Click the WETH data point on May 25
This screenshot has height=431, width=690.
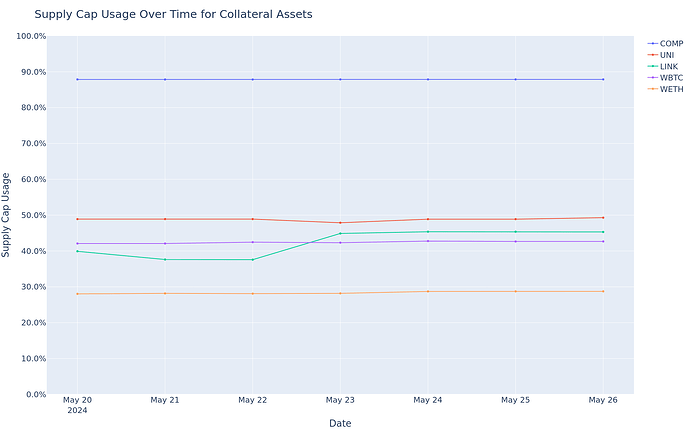pos(515,292)
